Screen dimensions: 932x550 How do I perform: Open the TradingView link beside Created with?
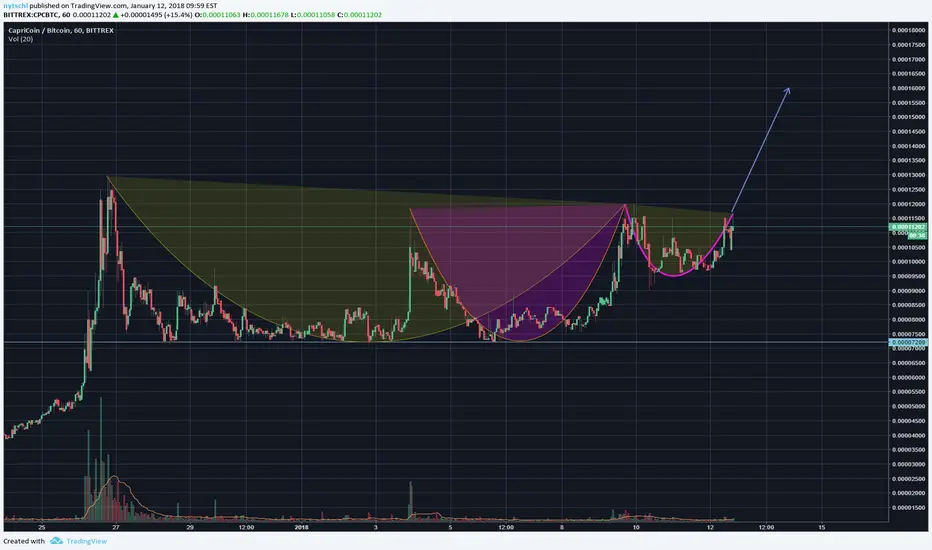click(87, 541)
